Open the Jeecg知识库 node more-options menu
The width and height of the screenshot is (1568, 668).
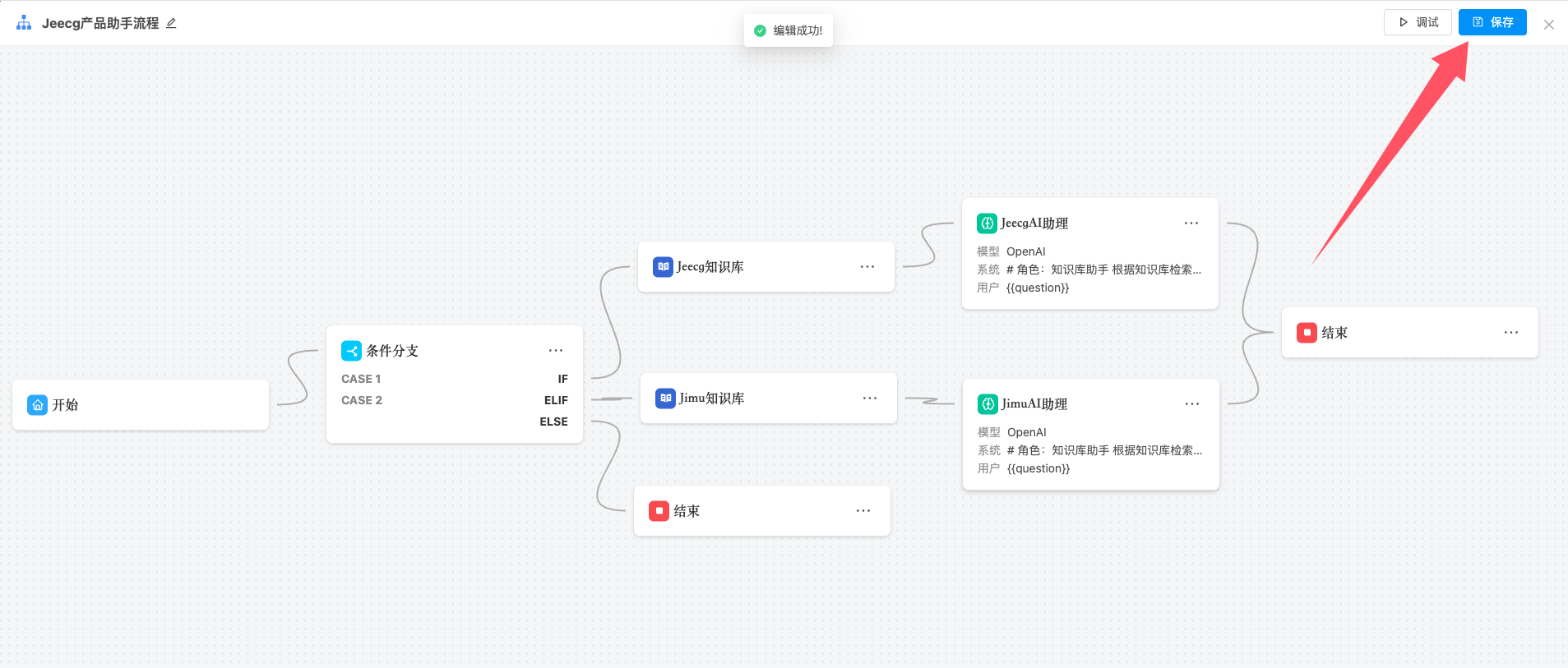click(867, 267)
